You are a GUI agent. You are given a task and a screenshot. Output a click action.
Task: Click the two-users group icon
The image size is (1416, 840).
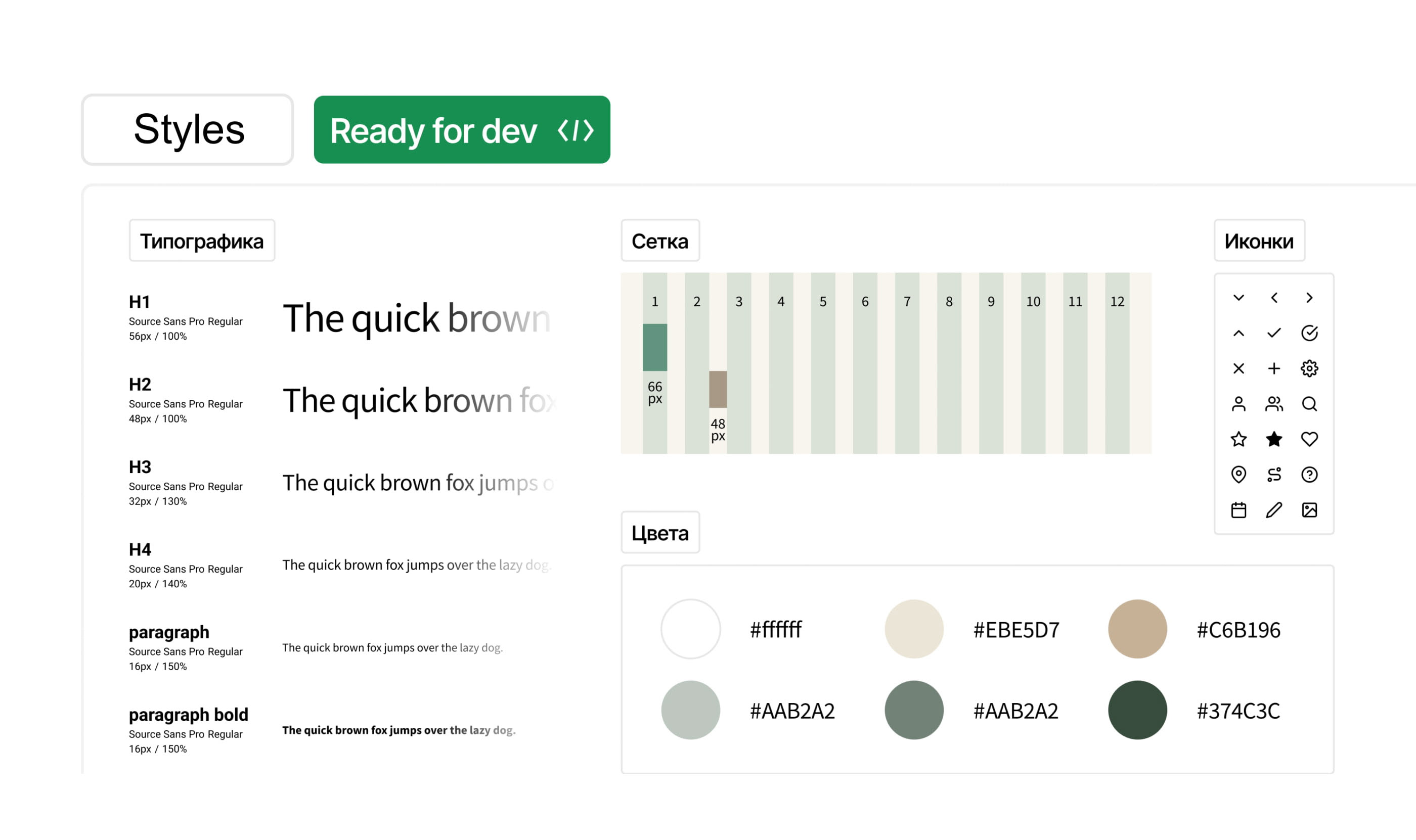(1274, 404)
